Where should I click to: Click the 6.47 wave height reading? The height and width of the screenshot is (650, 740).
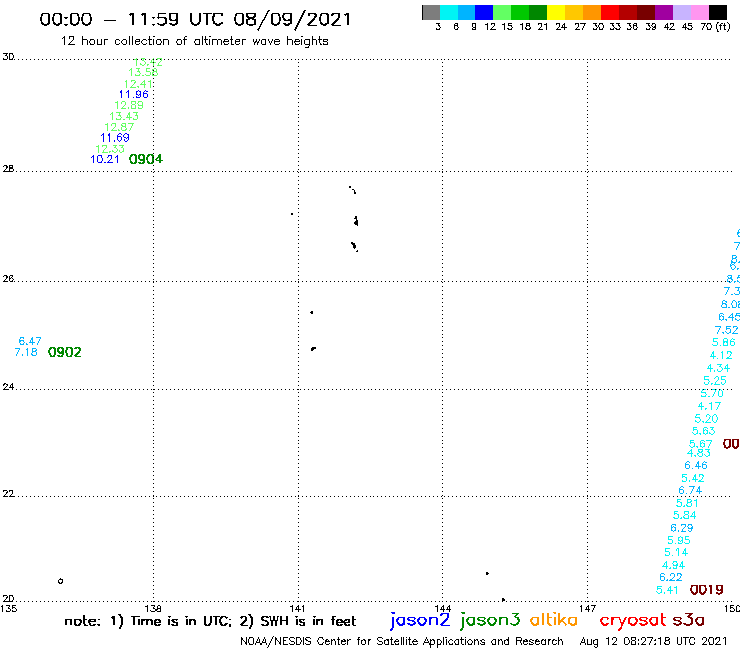click(x=30, y=341)
